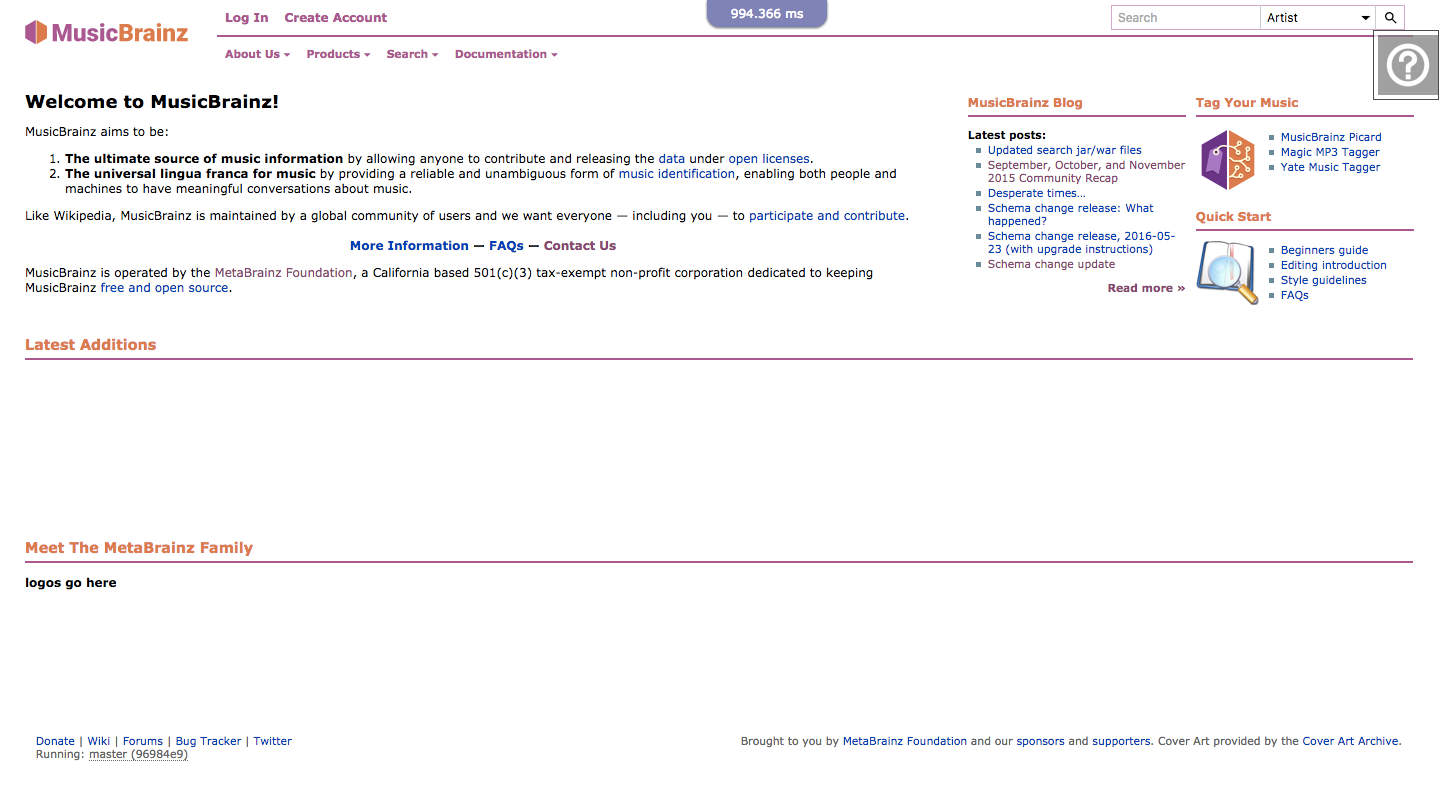Open the MusicBrainz Blog heading
Viewport: 1439px width, 799px height.
pyautogui.click(x=1025, y=102)
